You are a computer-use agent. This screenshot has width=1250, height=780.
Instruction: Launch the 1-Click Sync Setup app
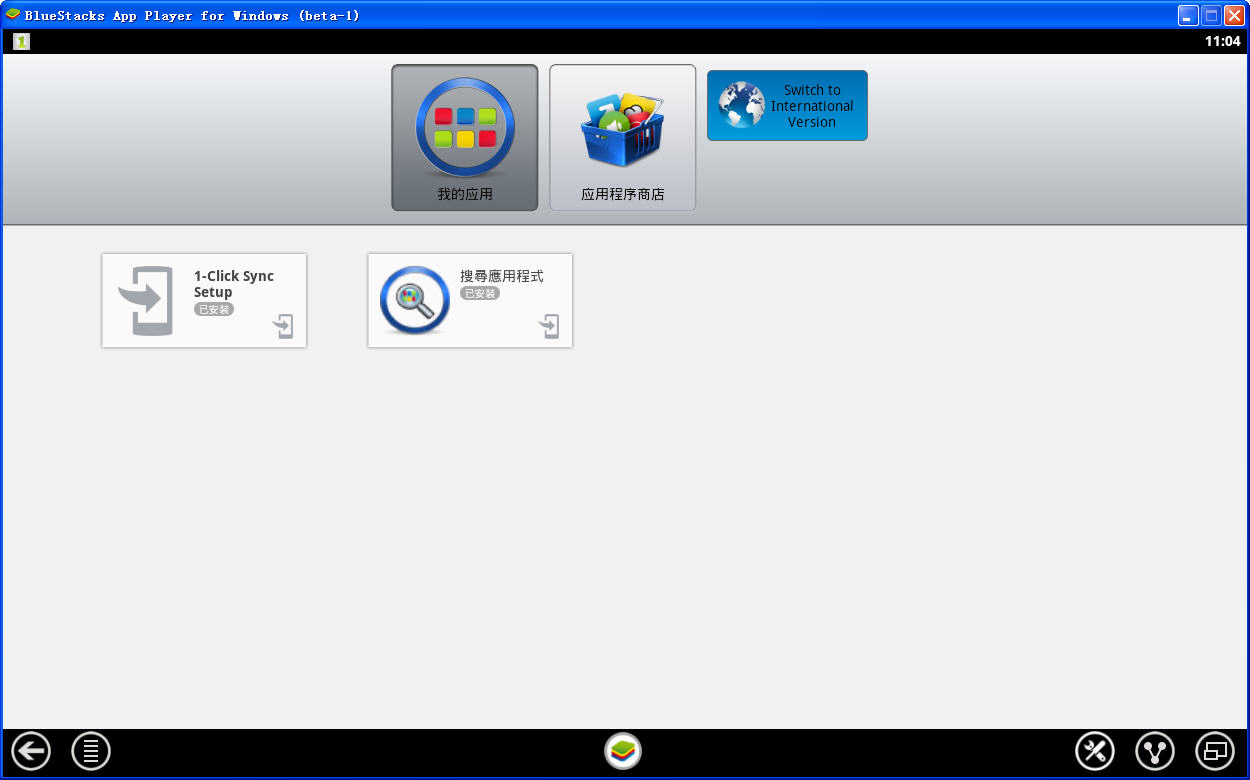[x=204, y=300]
